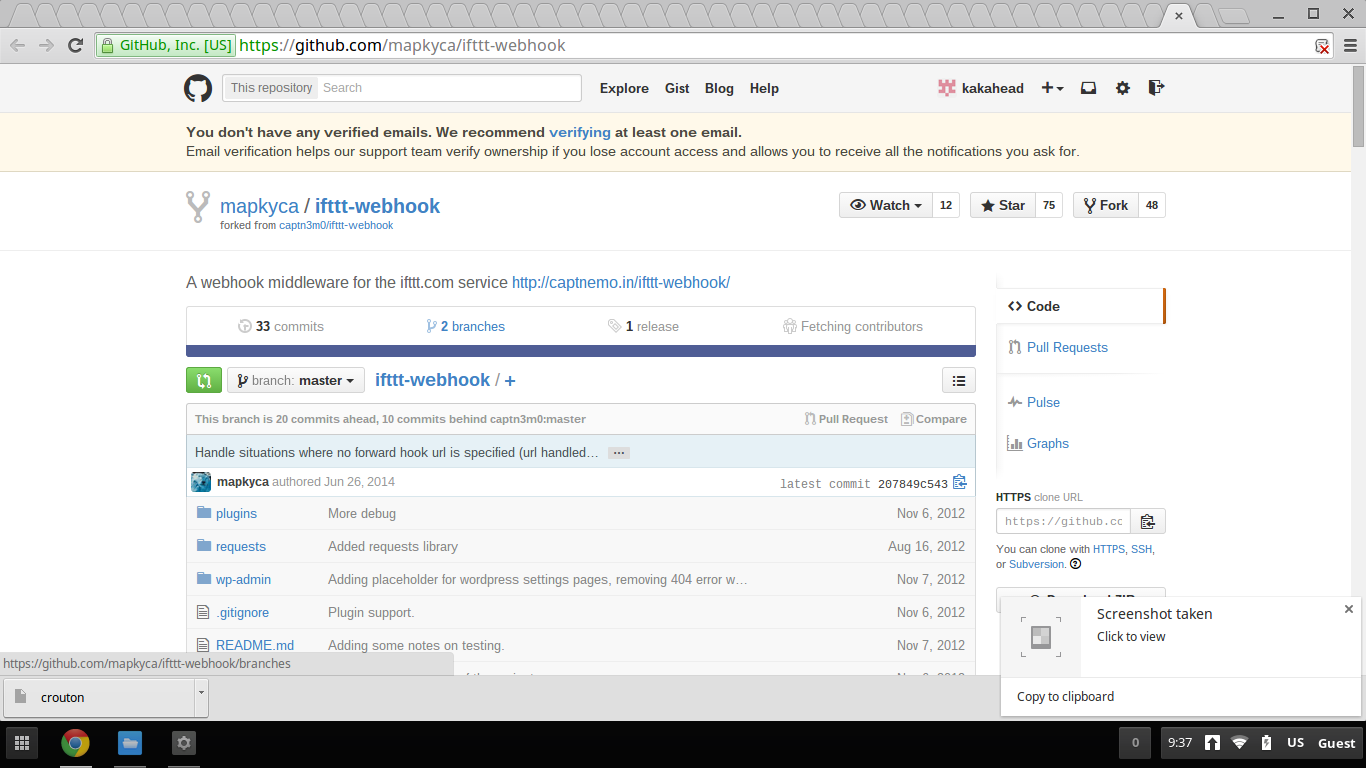Click the green compare branches button
The image size is (1366, 768).
(x=204, y=380)
